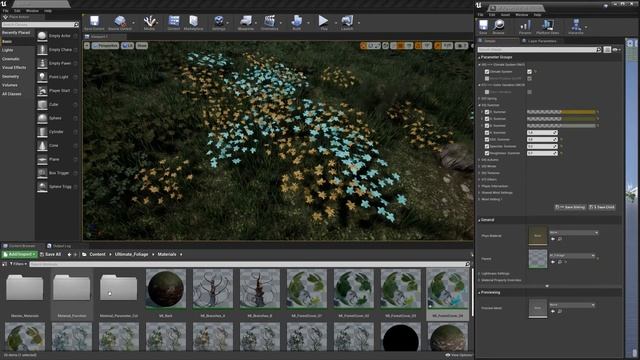Open the Window menu in the main editor
The image size is (640, 360).
[32, 11]
